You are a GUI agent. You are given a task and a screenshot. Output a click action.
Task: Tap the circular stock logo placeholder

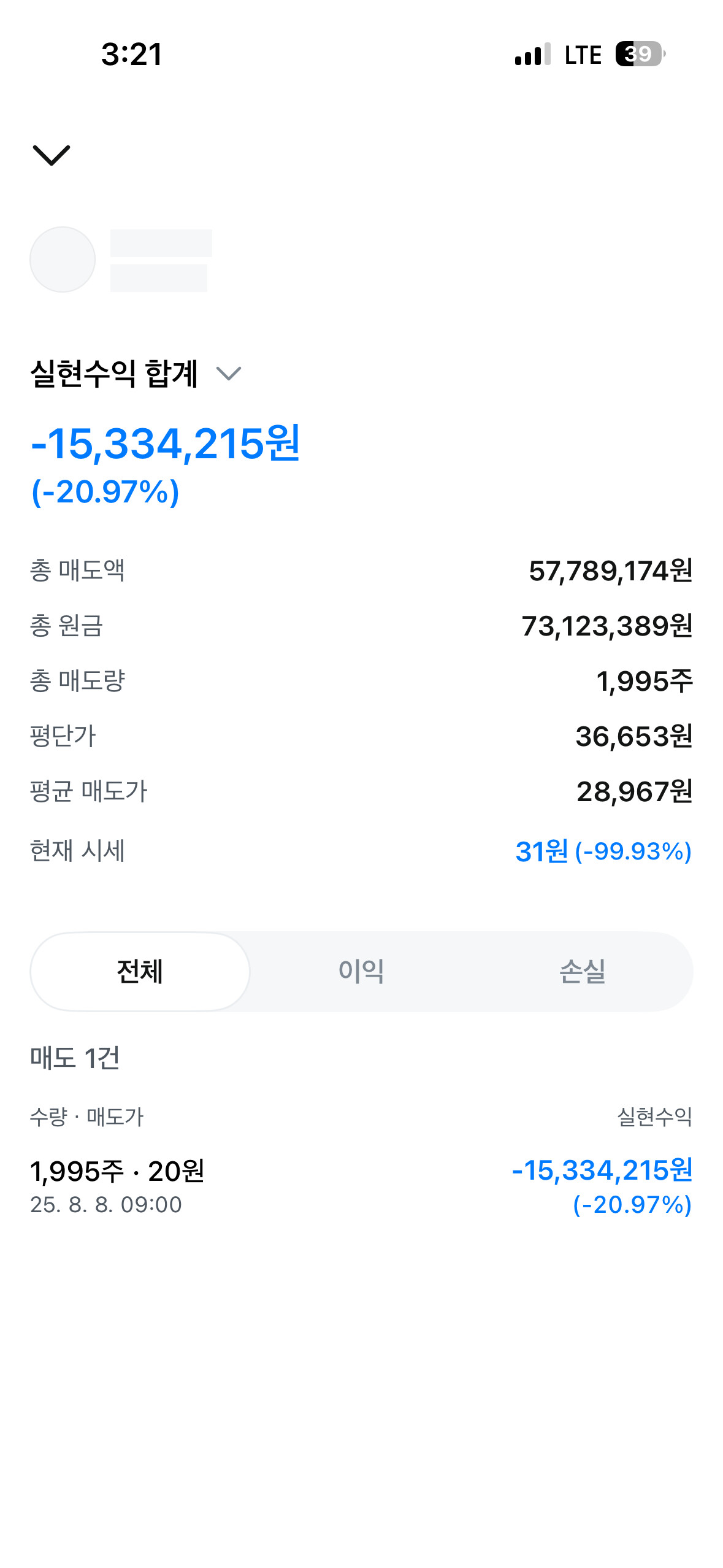63,259
